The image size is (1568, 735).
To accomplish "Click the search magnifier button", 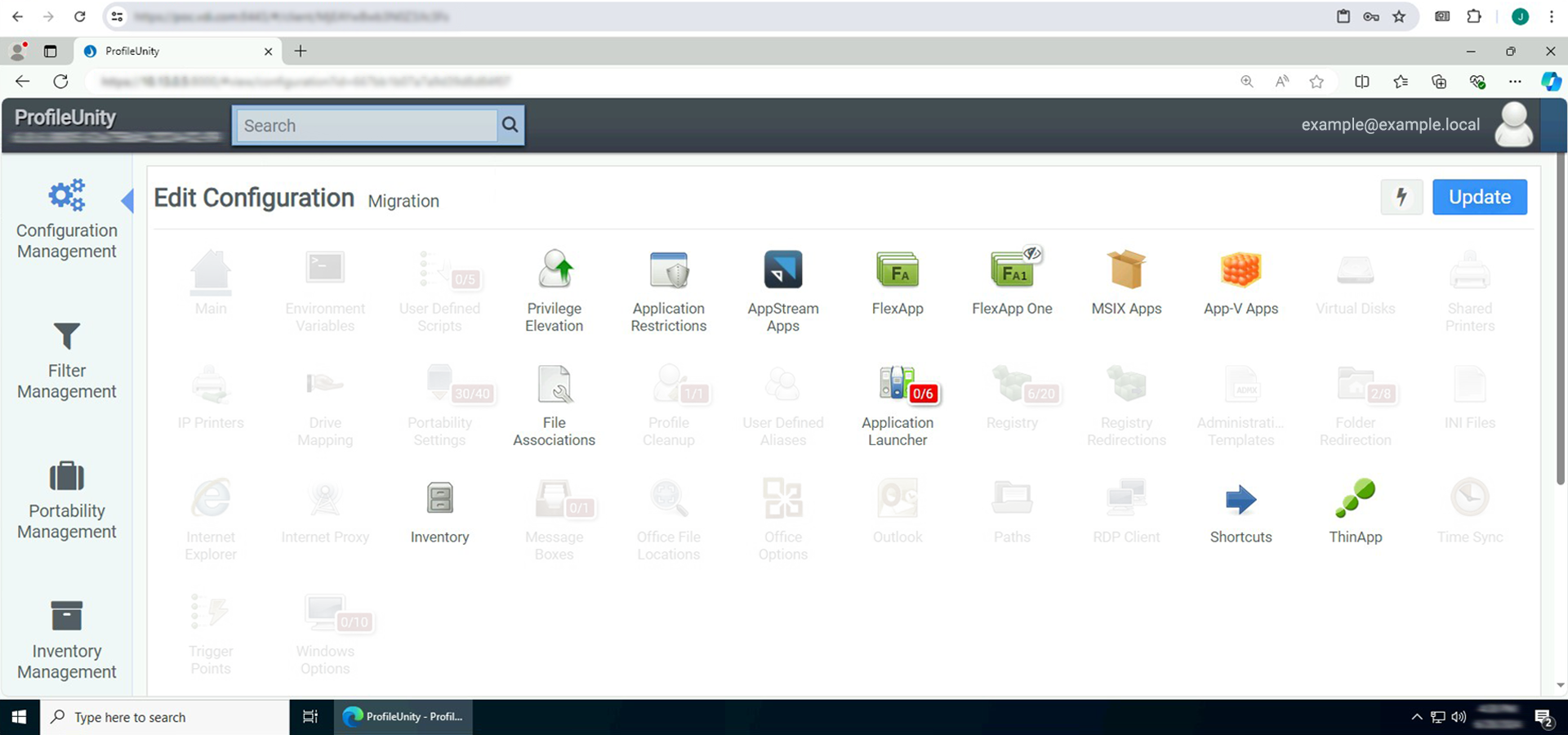I will click(510, 125).
